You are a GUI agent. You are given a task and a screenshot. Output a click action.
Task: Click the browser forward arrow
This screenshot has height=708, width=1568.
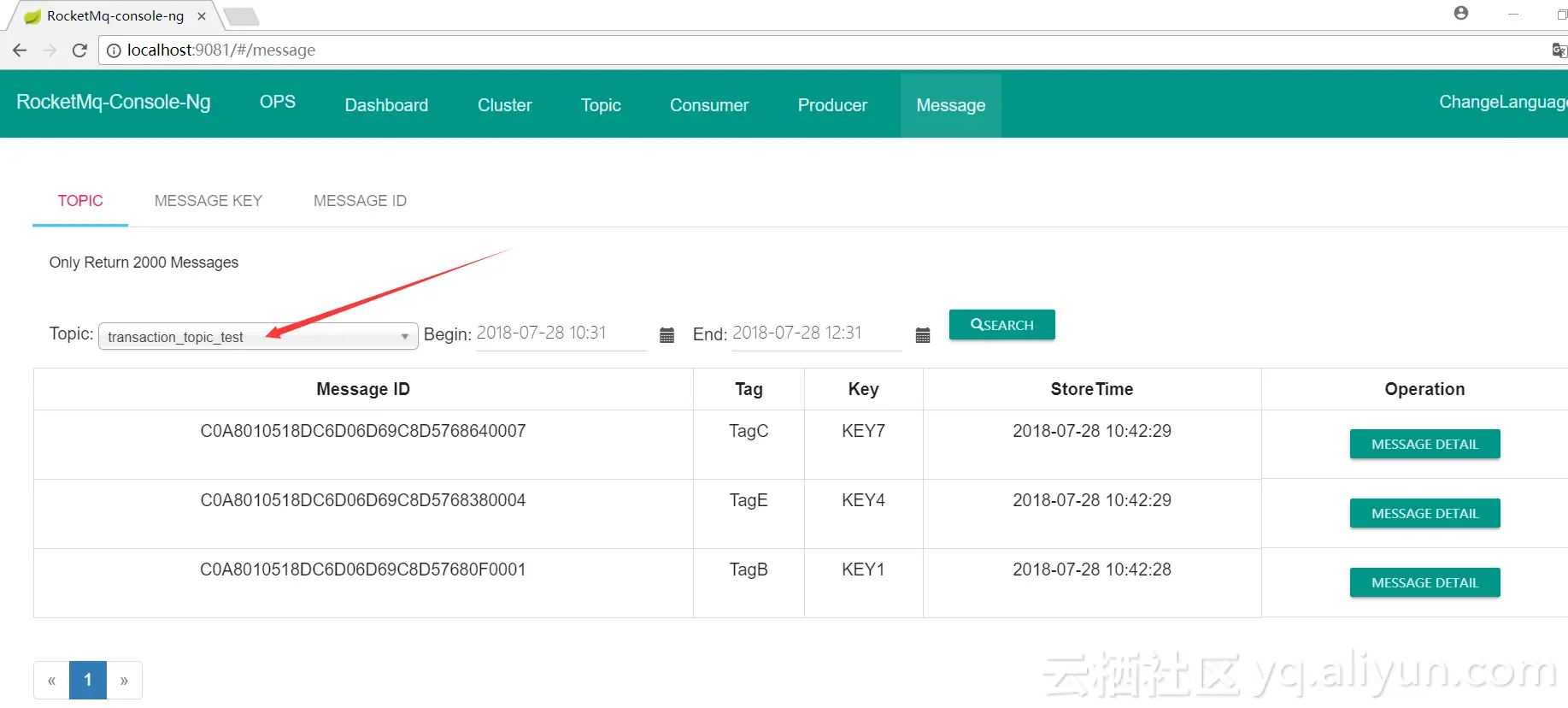coord(50,50)
